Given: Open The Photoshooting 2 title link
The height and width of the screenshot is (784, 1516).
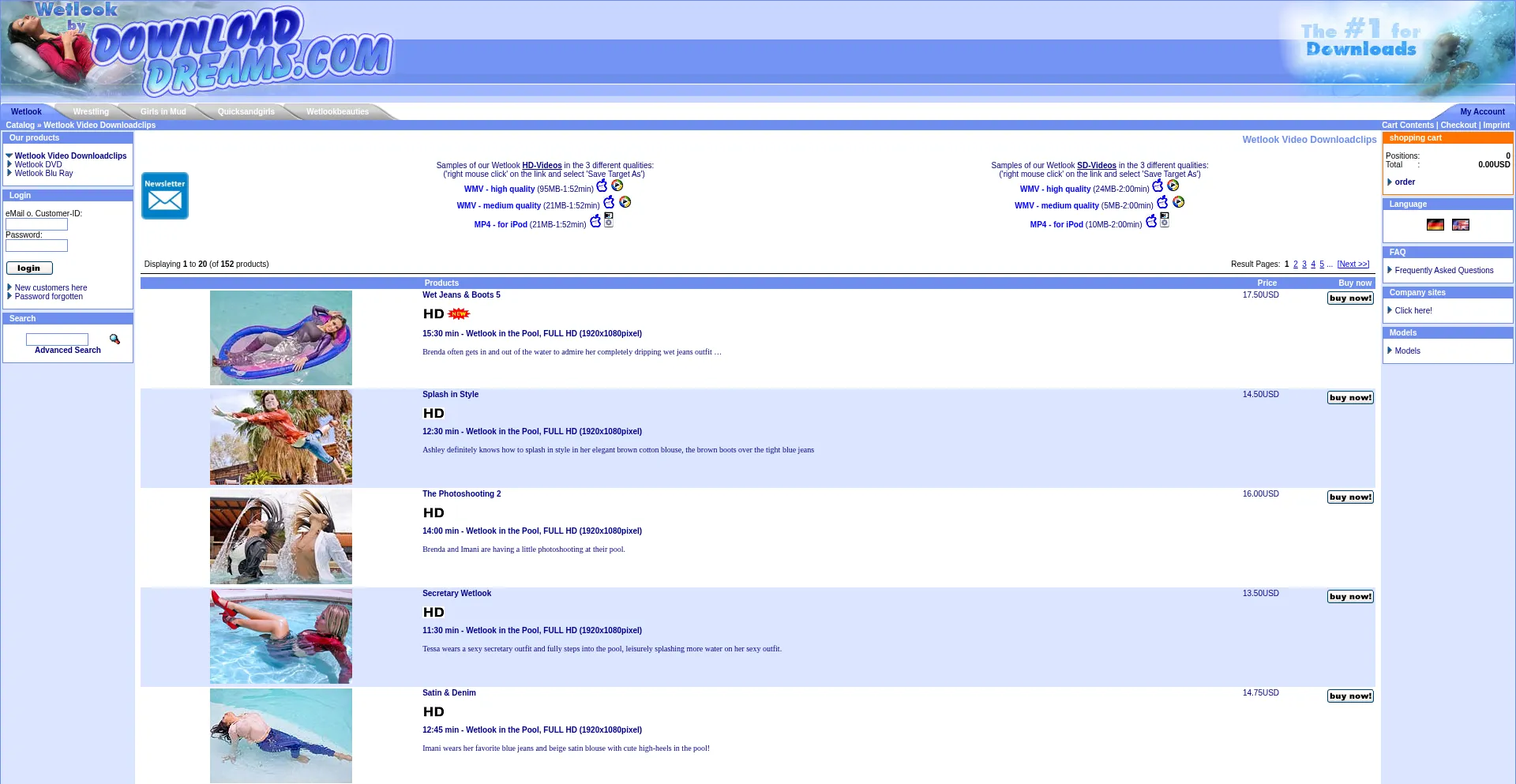Looking at the screenshot, I should click(461, 494).
